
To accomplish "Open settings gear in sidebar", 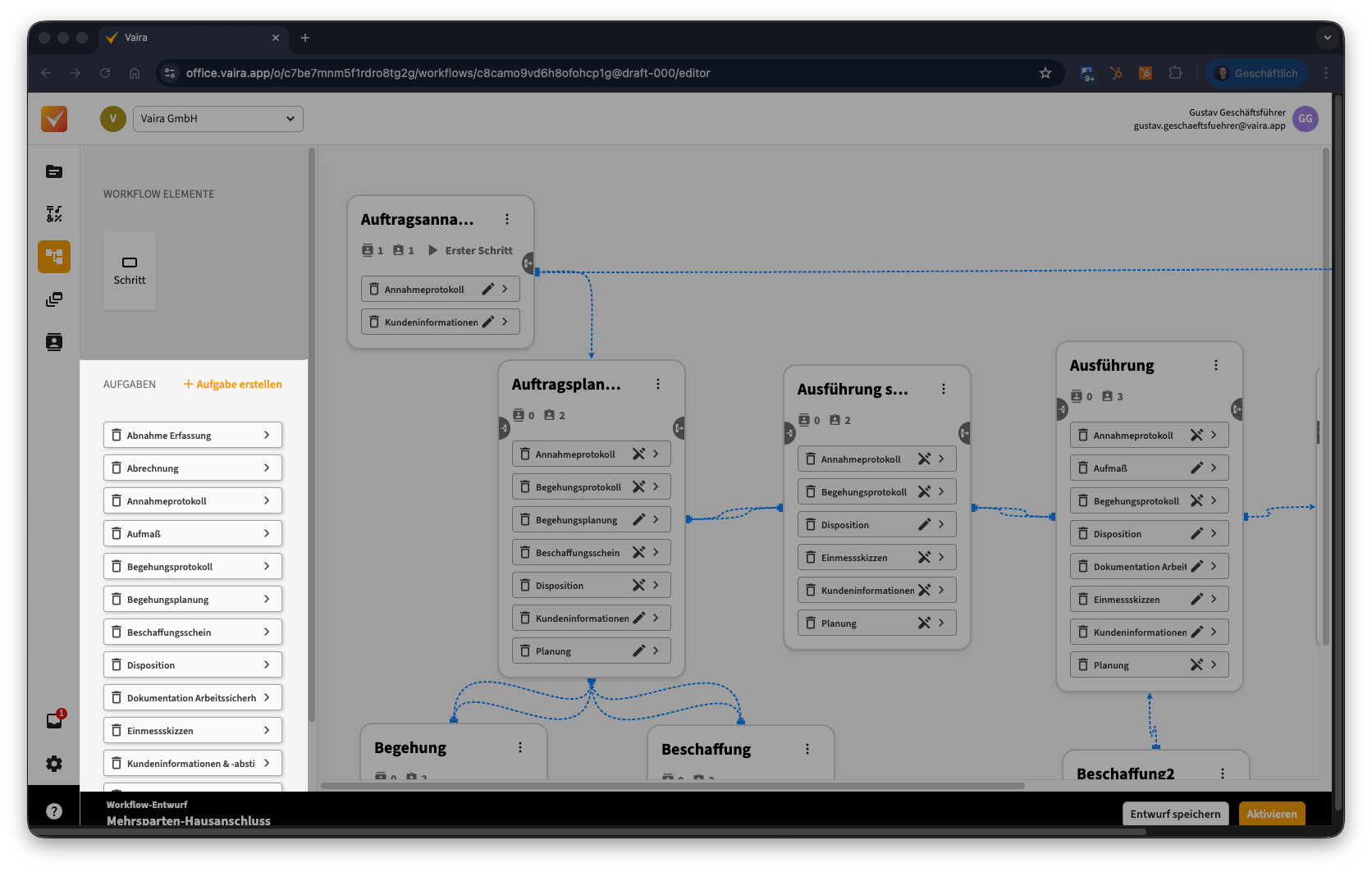I will 54,764.
